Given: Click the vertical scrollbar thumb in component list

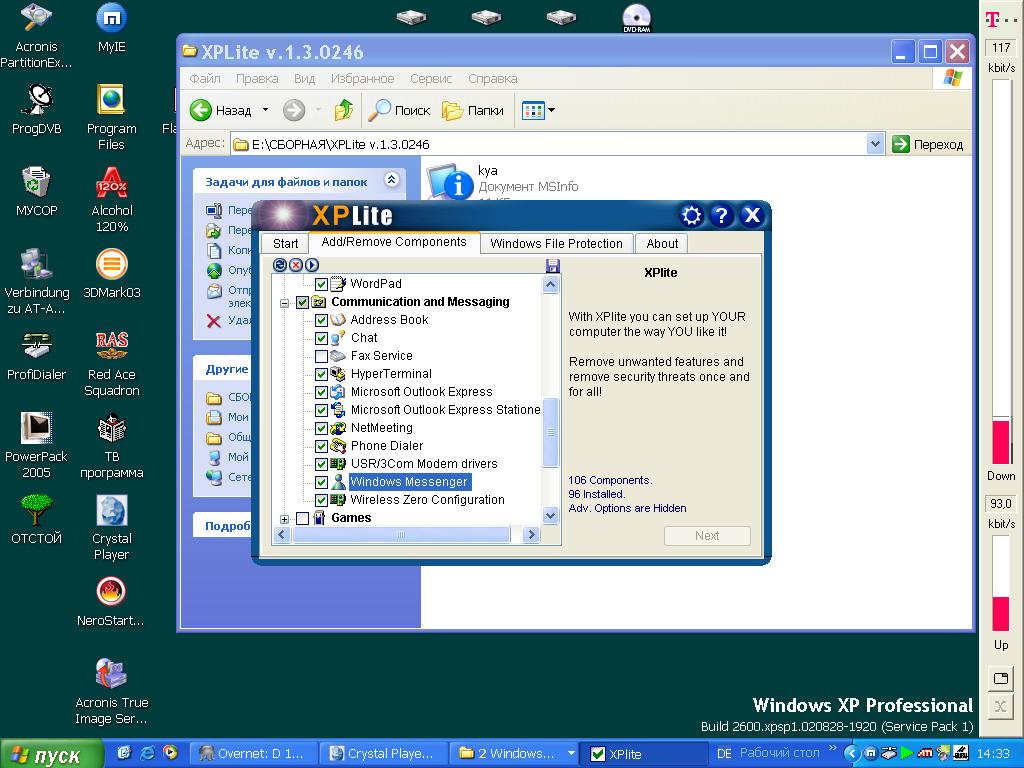Looking at the screenshot, I should point(551,432).
